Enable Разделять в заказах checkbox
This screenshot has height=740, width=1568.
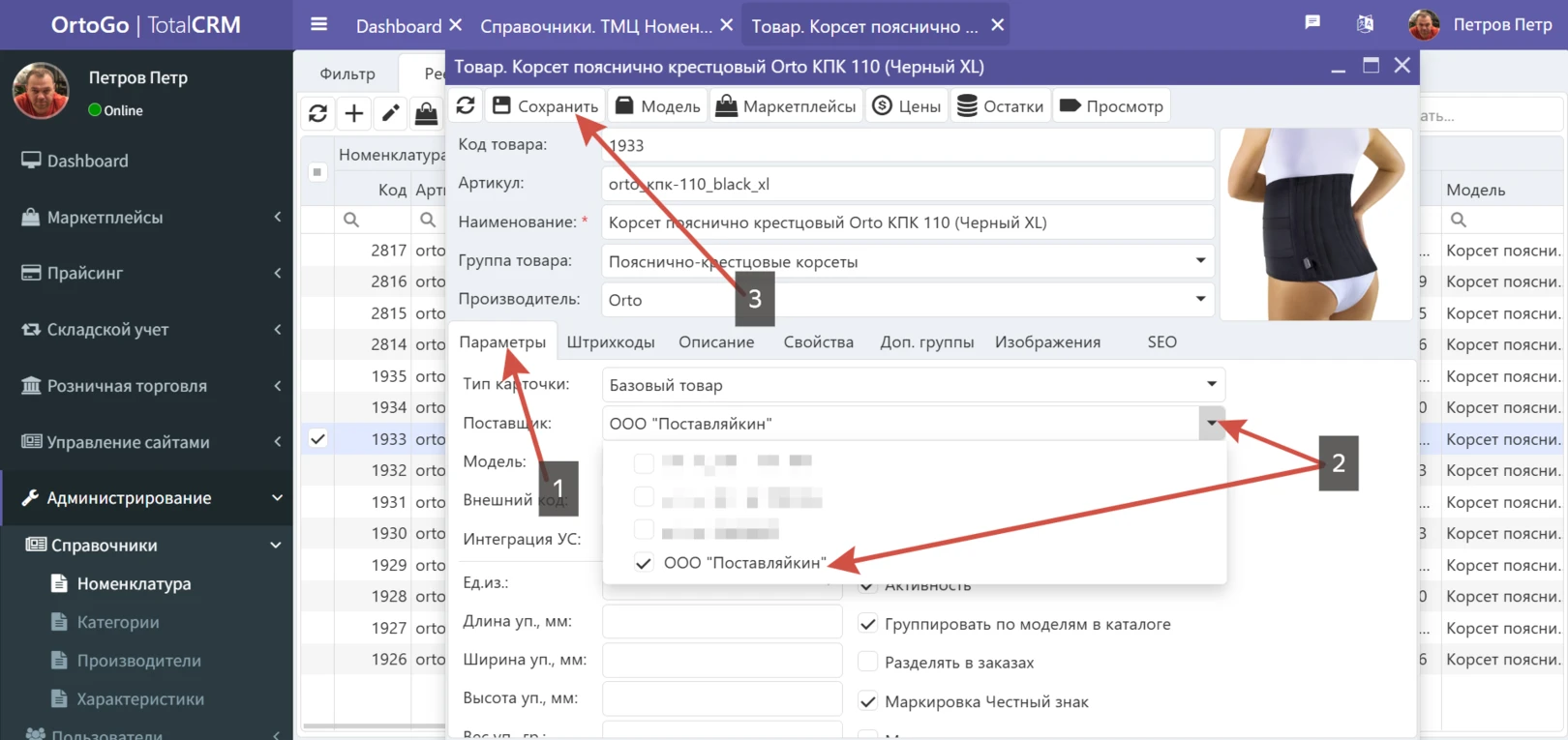point(868,663)
